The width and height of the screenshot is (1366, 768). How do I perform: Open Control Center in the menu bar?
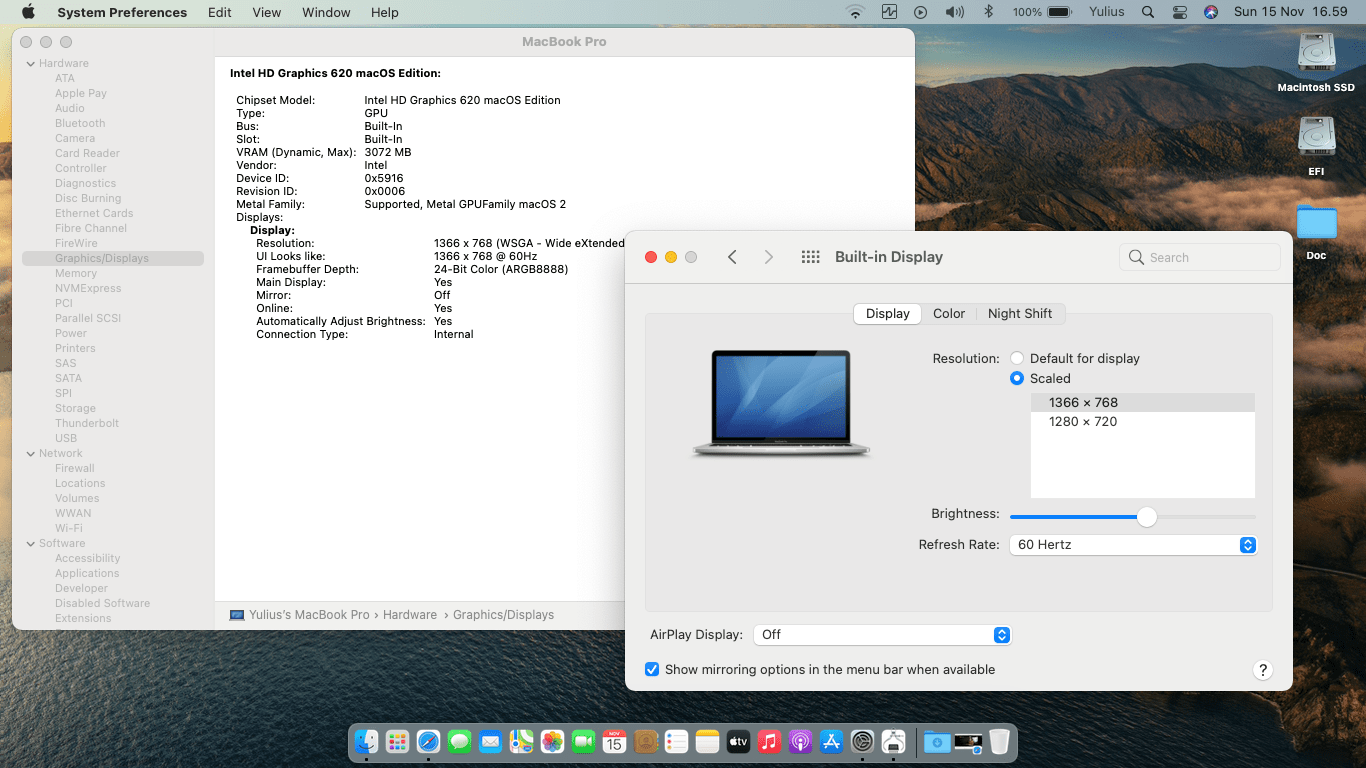click(1179, 12)
